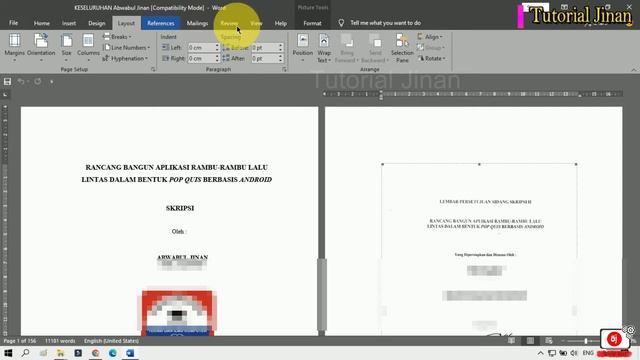The image size is (640, 360).
Task: Show hidden system tray icons
Action: click(540, 353)
